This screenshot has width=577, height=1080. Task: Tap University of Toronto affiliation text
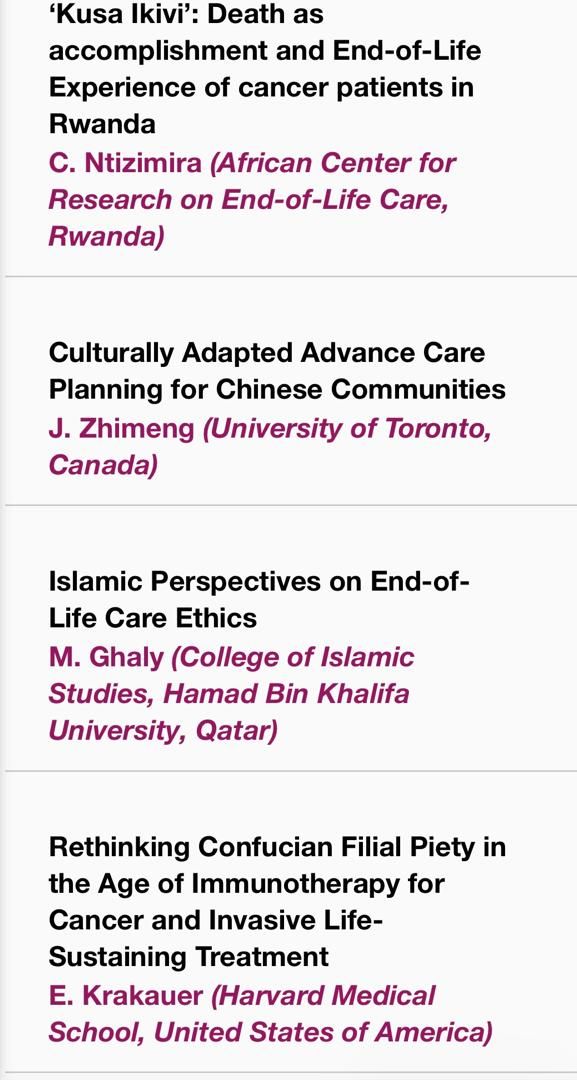click(x=347, y=429)
